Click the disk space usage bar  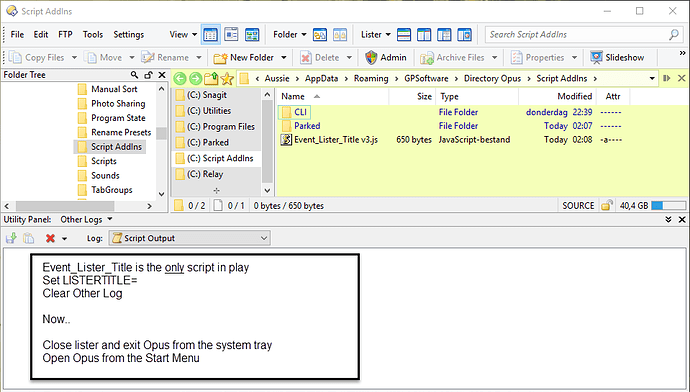pyautogui.click(x=668, y=205)
